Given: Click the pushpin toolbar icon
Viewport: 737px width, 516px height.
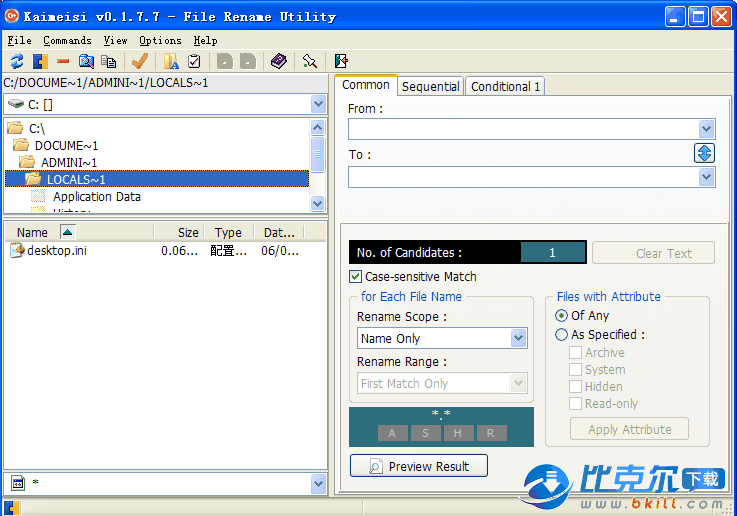Looking at the screenshot, I should tap(310, 62).
